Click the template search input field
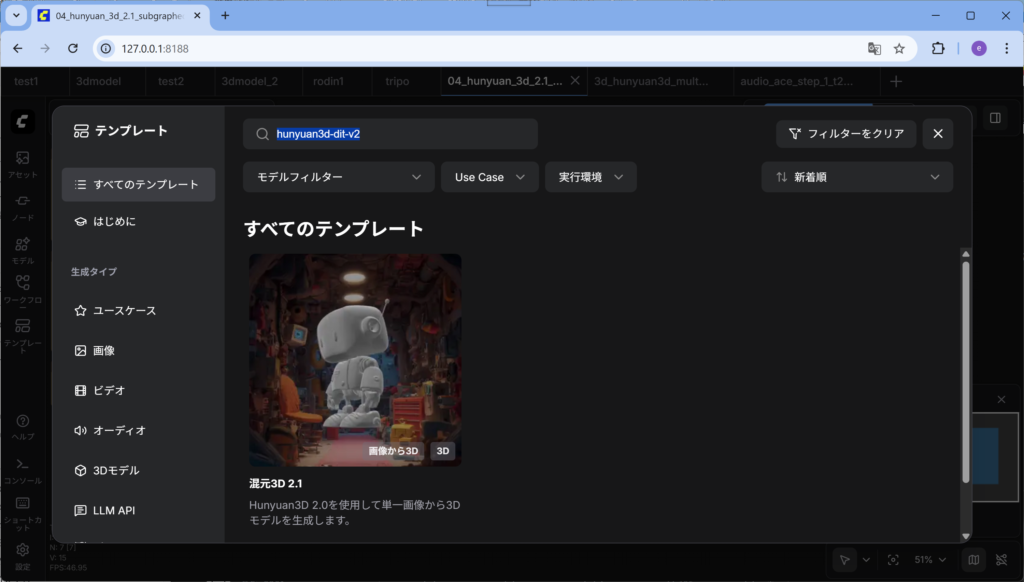This screenshot has height=582, width=1024. click(400, 134)
